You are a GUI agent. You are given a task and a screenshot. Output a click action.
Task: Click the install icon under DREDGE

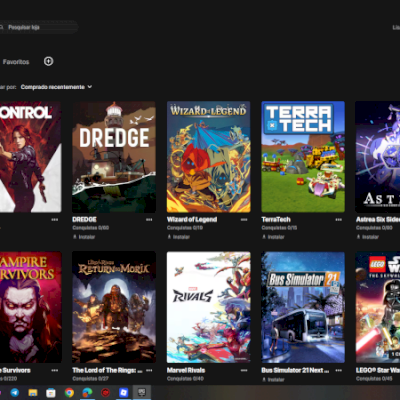[75, 237]
